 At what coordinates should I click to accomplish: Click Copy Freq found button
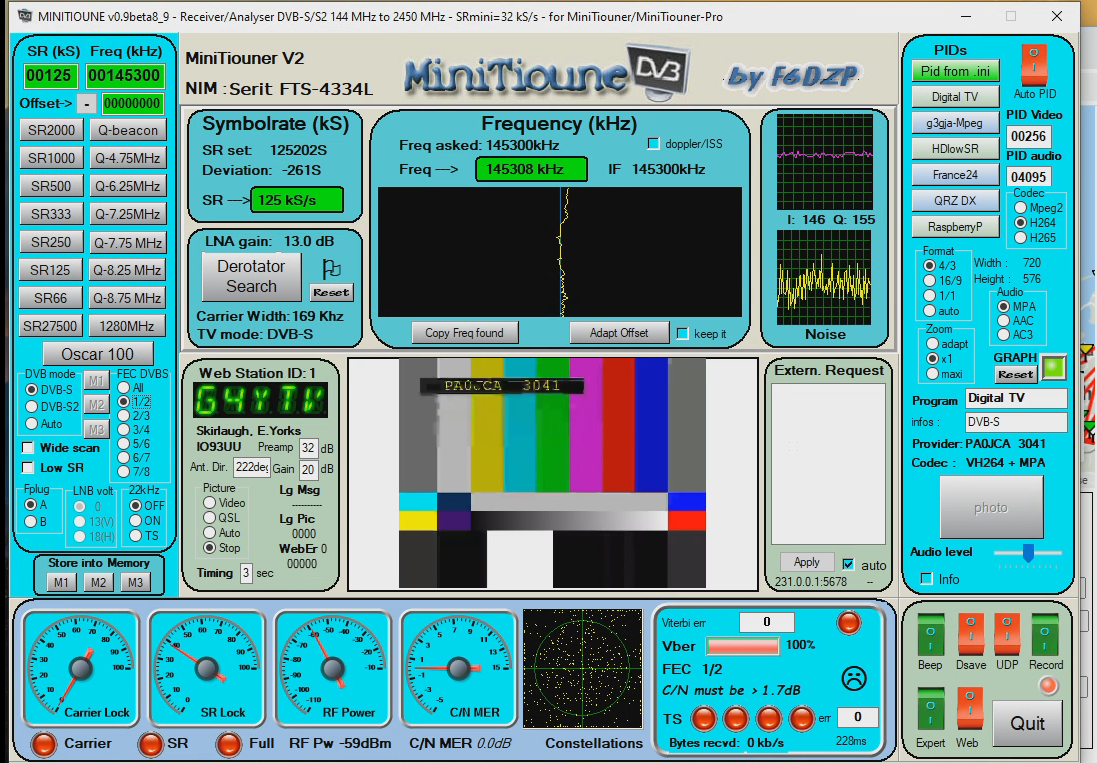[x=465, y=333]
